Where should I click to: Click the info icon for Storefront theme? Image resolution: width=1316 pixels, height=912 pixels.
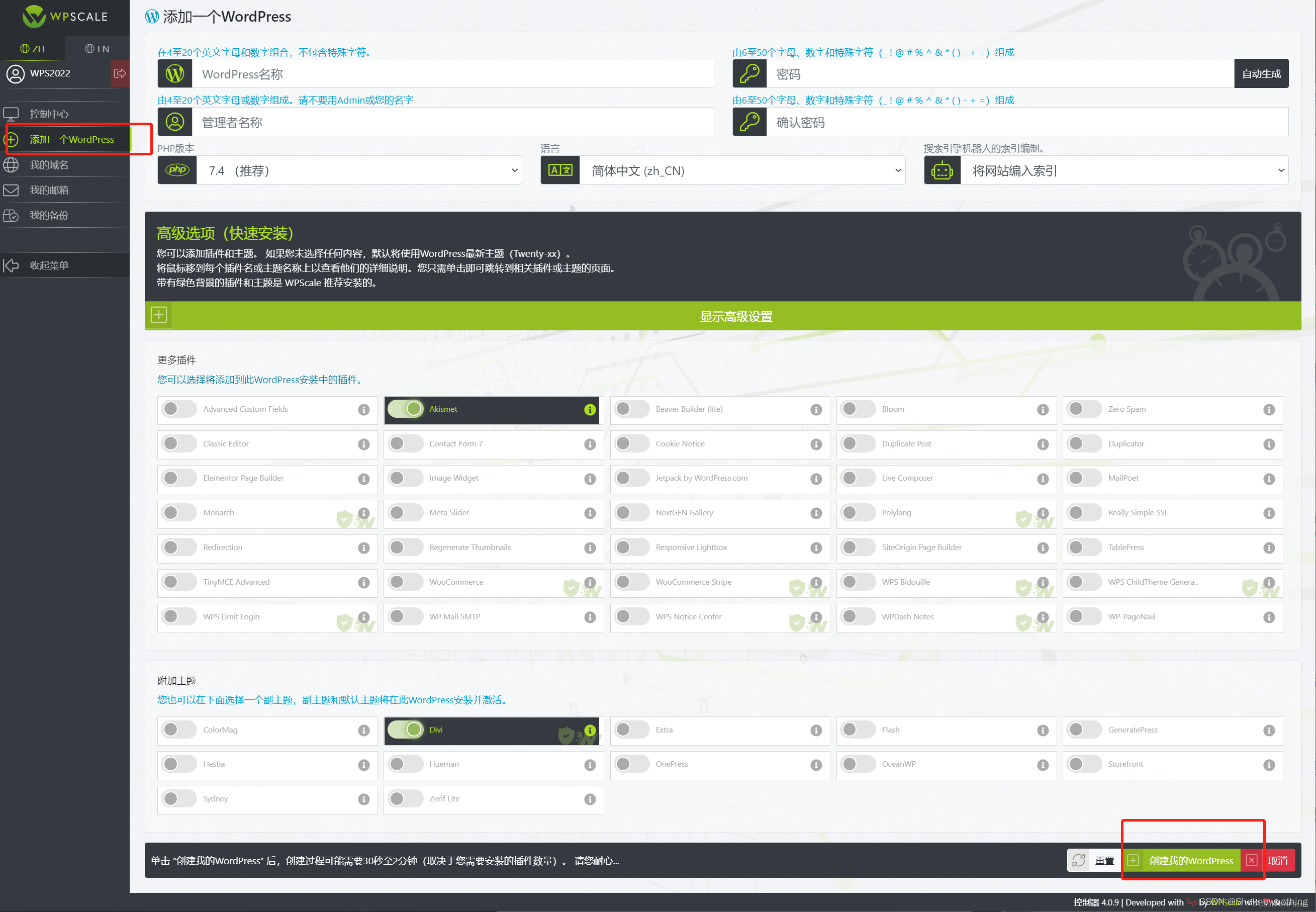1269,765
